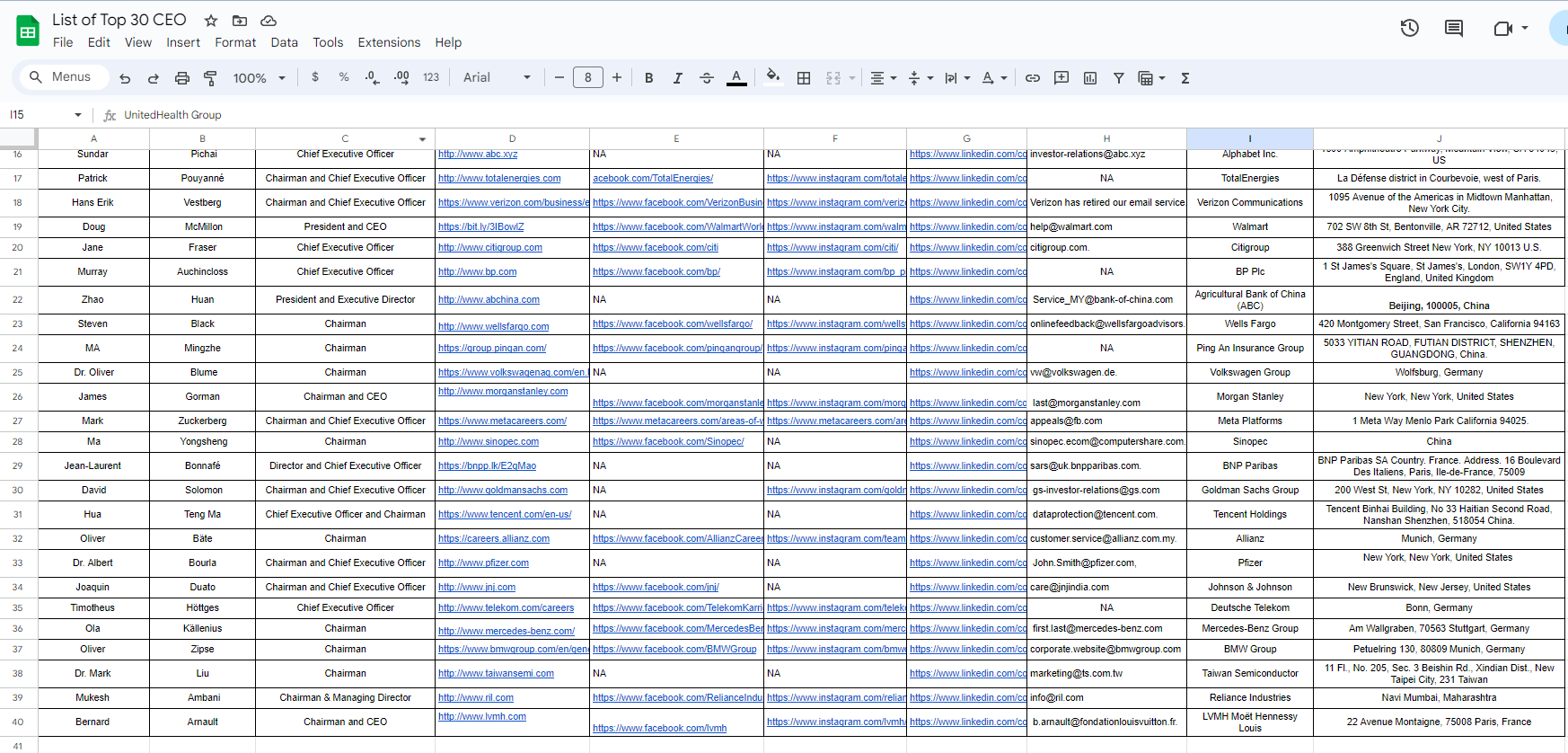The image size is (1568, 753).
Task: Open the Data menu
Action: [285, 42]
